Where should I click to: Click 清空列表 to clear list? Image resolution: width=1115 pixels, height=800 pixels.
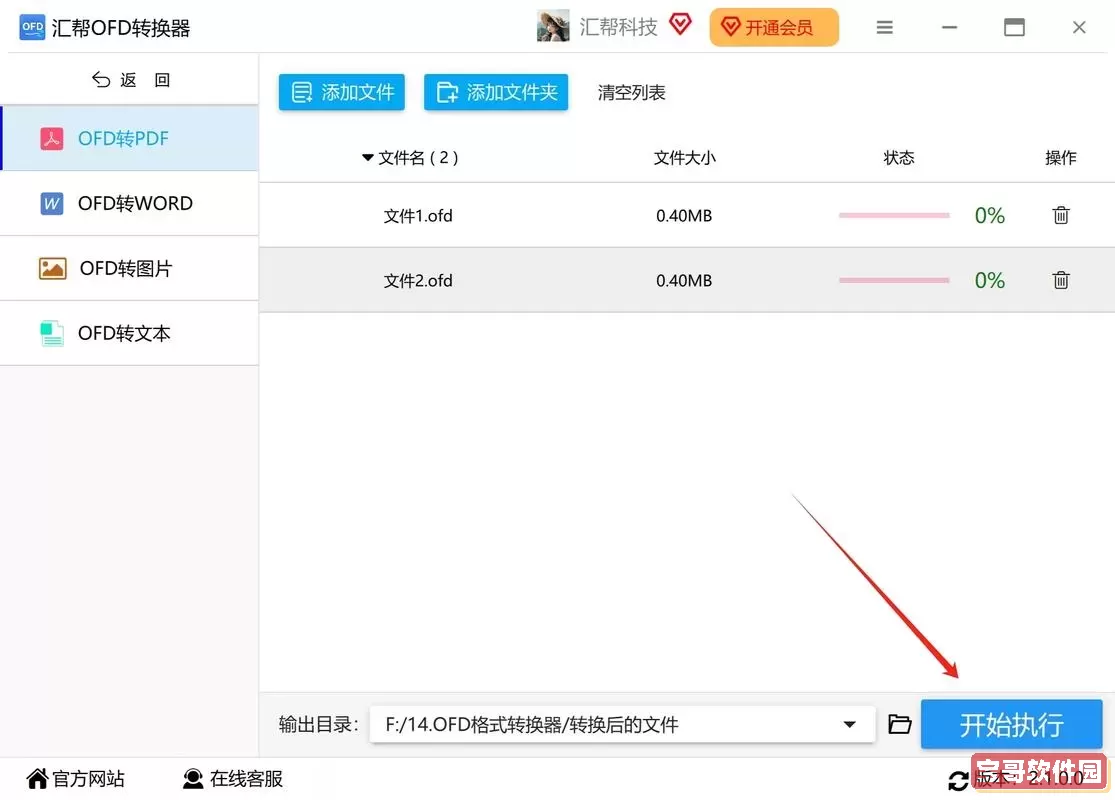[x=631, y=92]
